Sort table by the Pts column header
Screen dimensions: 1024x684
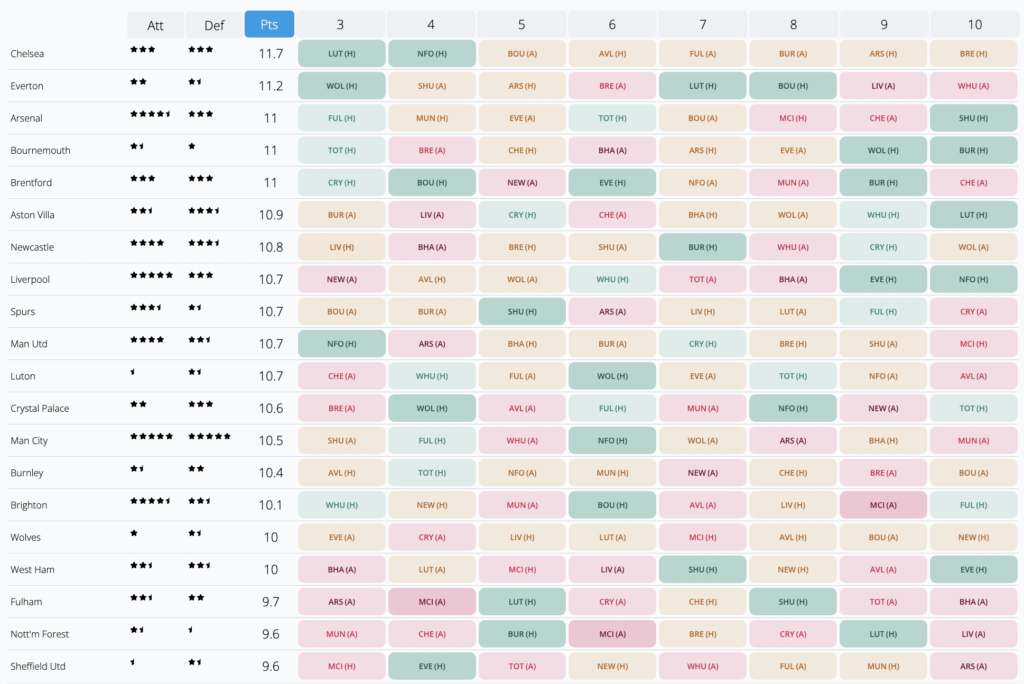[x=269, y=24]
